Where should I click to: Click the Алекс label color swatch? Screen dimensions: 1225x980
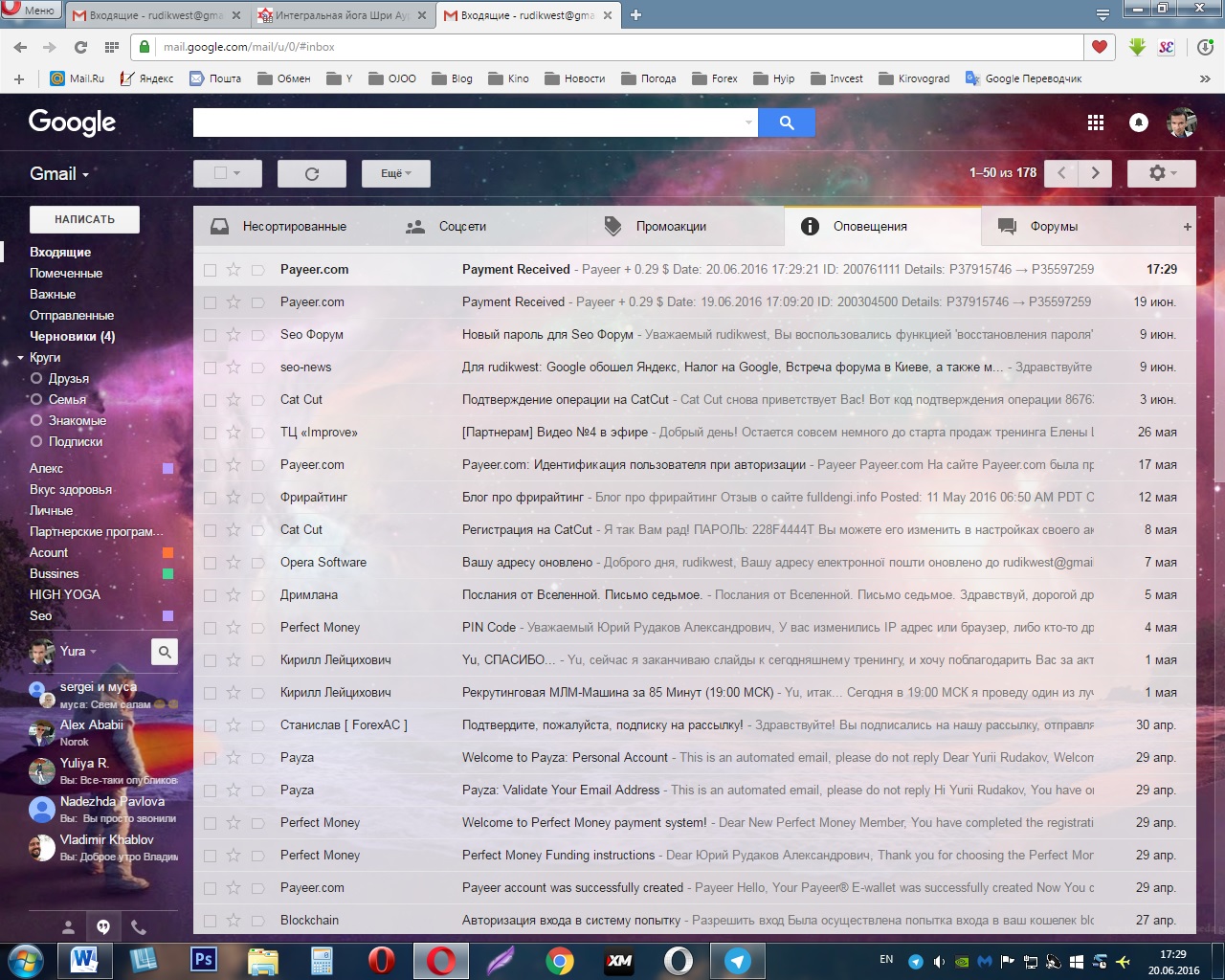167,469
